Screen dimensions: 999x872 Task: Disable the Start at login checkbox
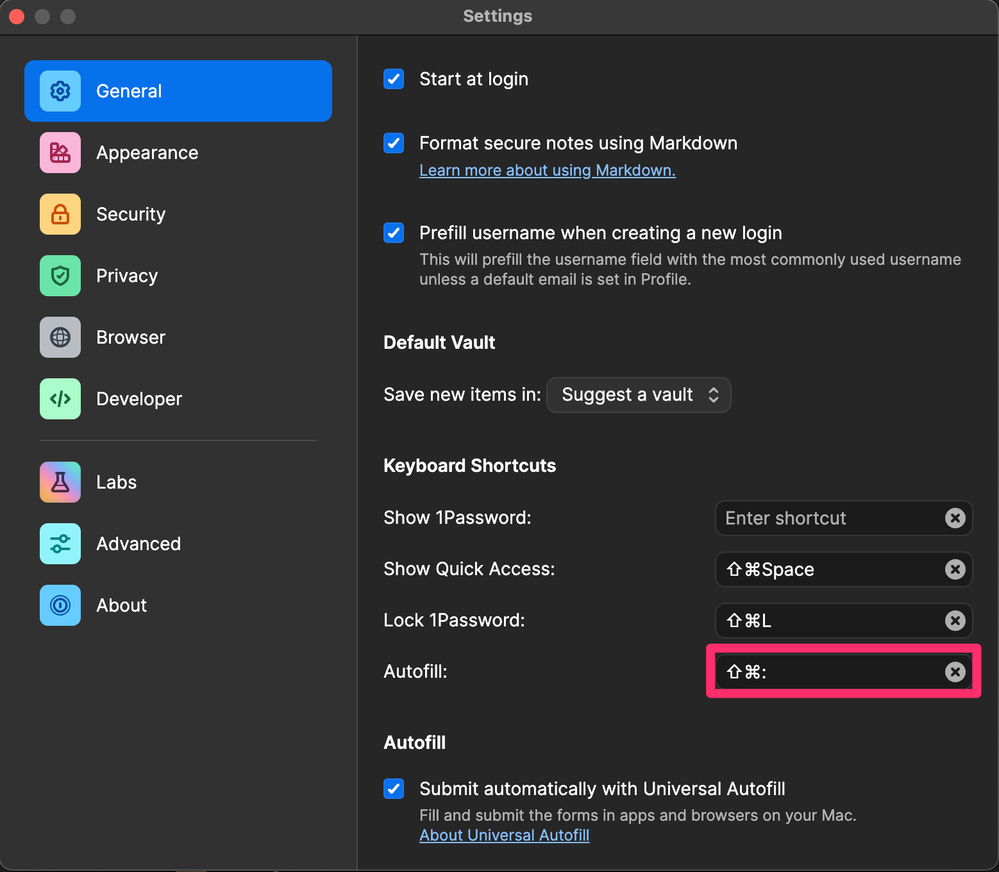pos(394,79)
